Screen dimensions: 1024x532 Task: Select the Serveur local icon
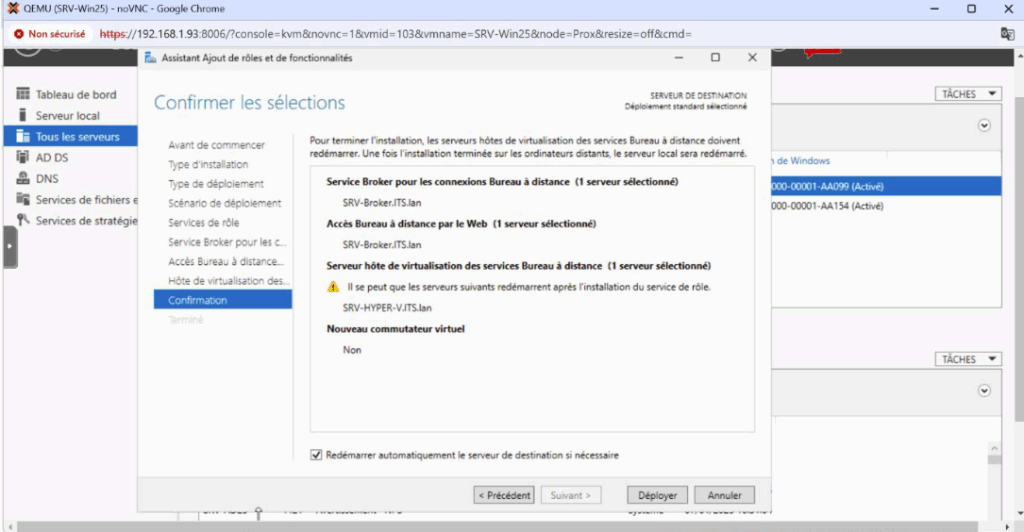pos(23,115)
